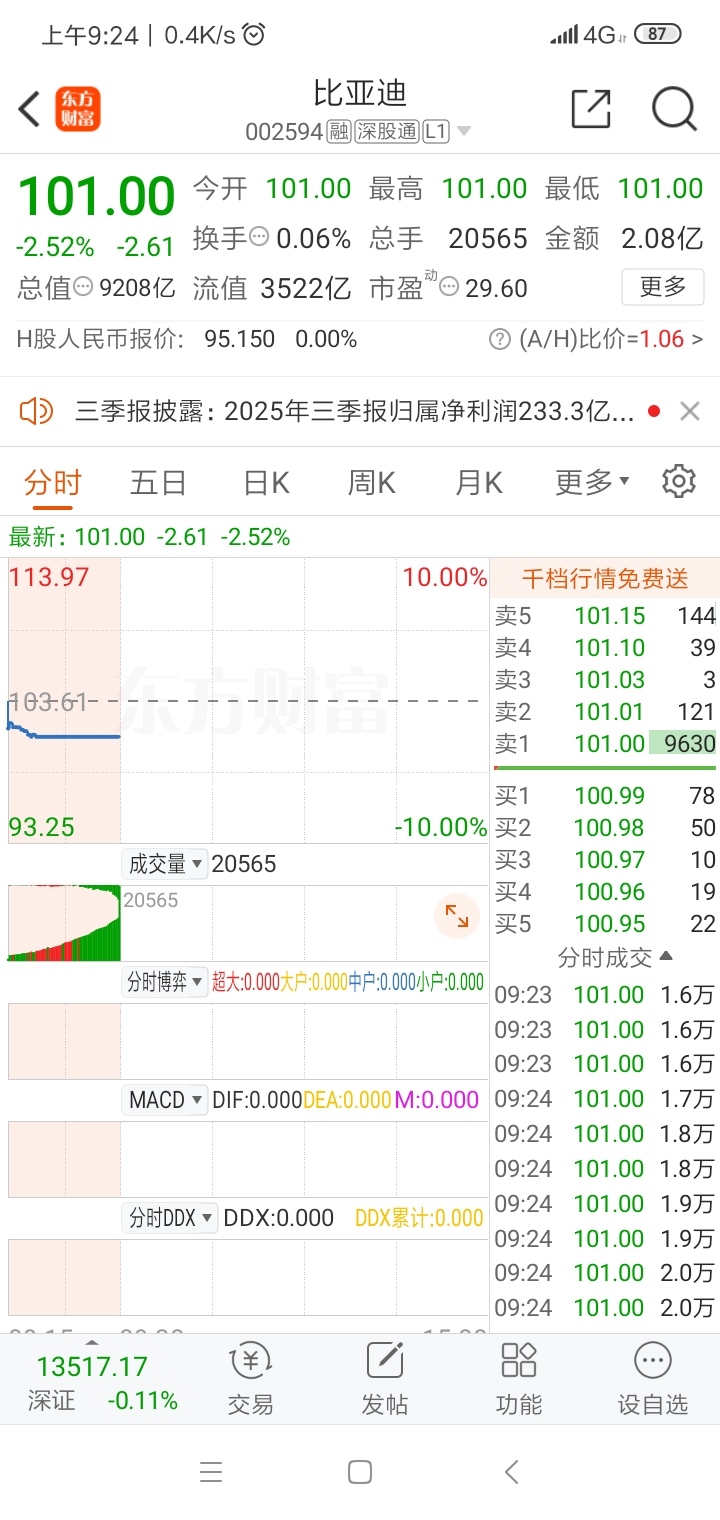Tap 卖3 101.03 order row
Image resolution: width=720 pixels, height=1520 pixels.
(x=605, y=680)
